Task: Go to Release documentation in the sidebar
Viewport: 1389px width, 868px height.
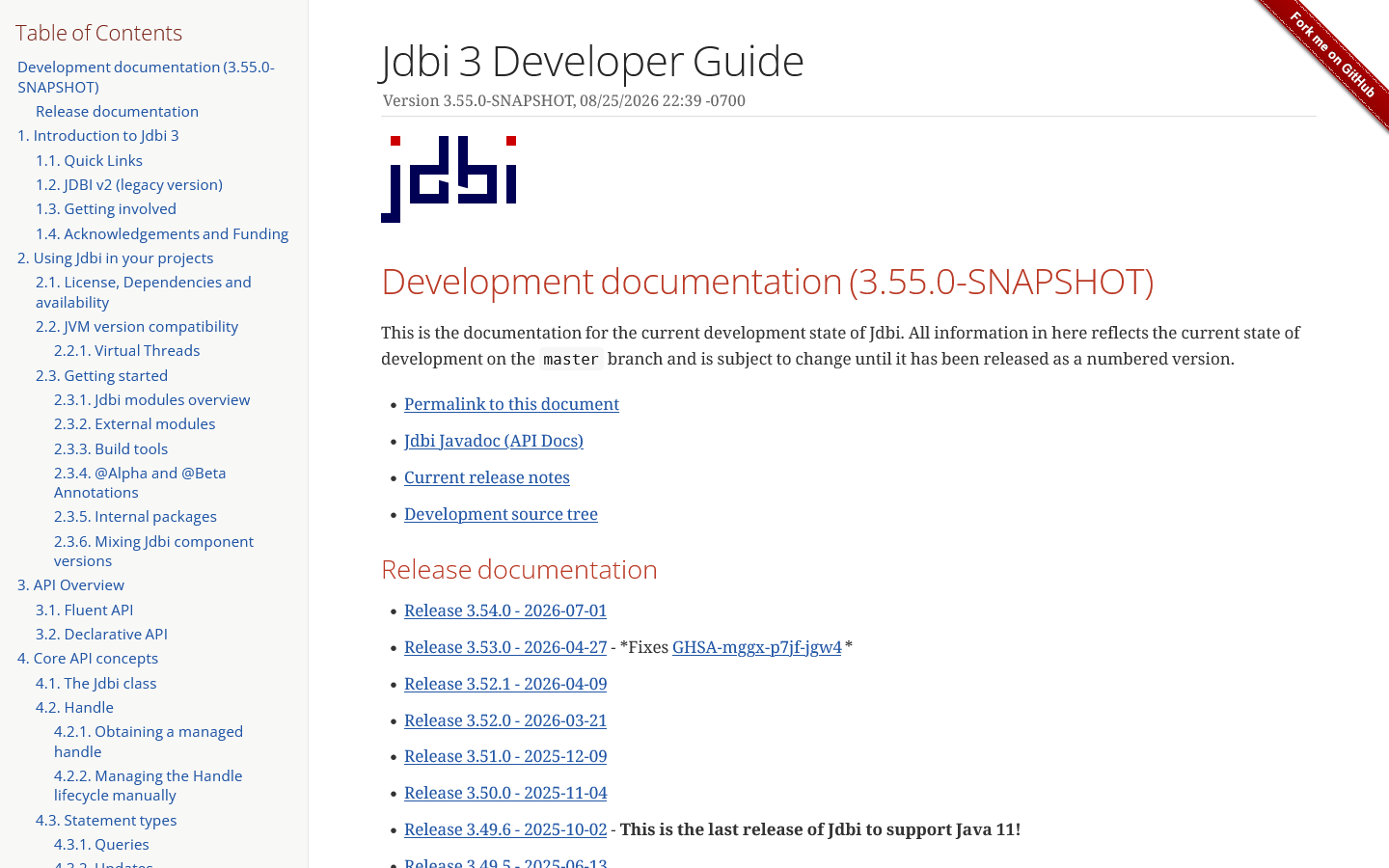Action: 117,112
